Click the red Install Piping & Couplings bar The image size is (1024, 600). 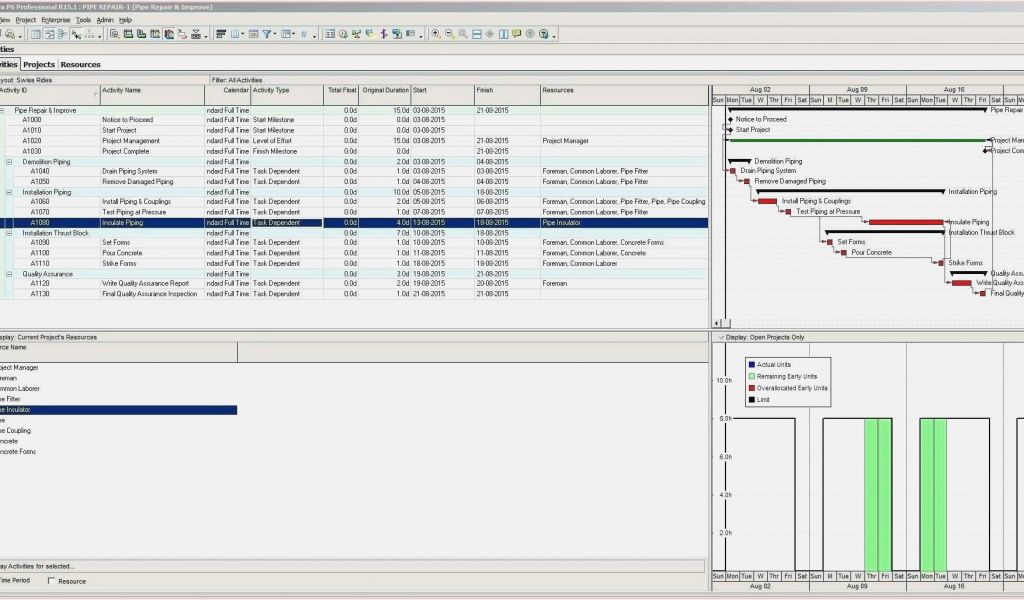(767, 201)
